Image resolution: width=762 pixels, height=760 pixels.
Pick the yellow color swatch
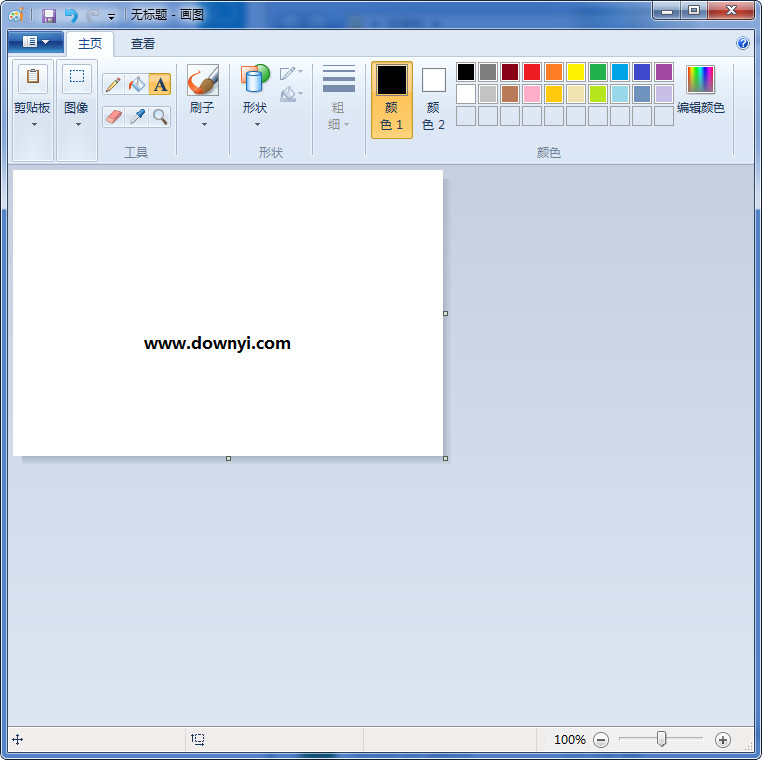coord(576,72)
